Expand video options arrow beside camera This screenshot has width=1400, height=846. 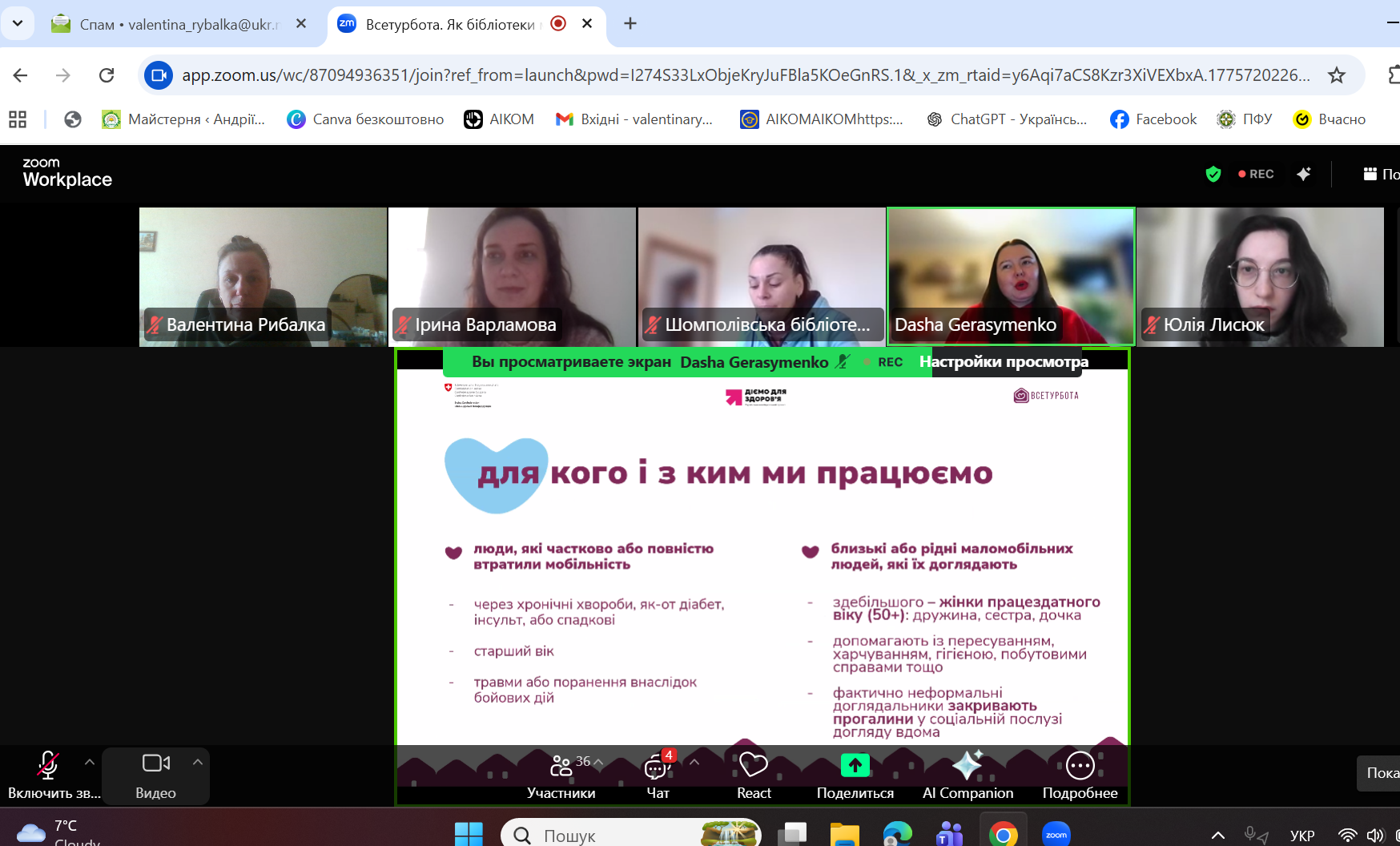click(198, 762)
